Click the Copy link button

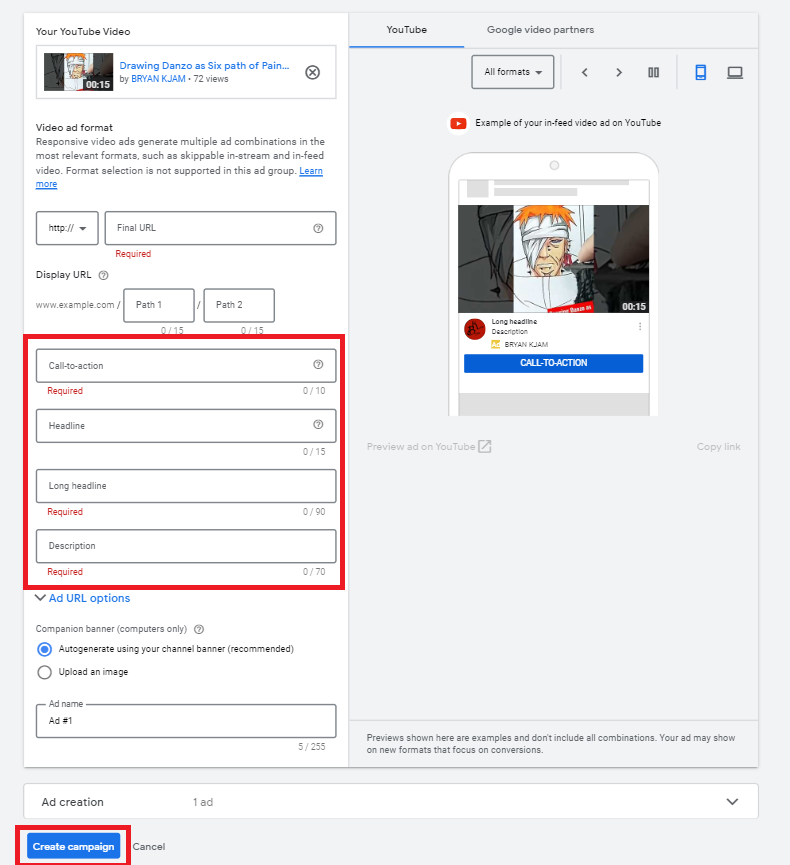[x=718, y=447]
